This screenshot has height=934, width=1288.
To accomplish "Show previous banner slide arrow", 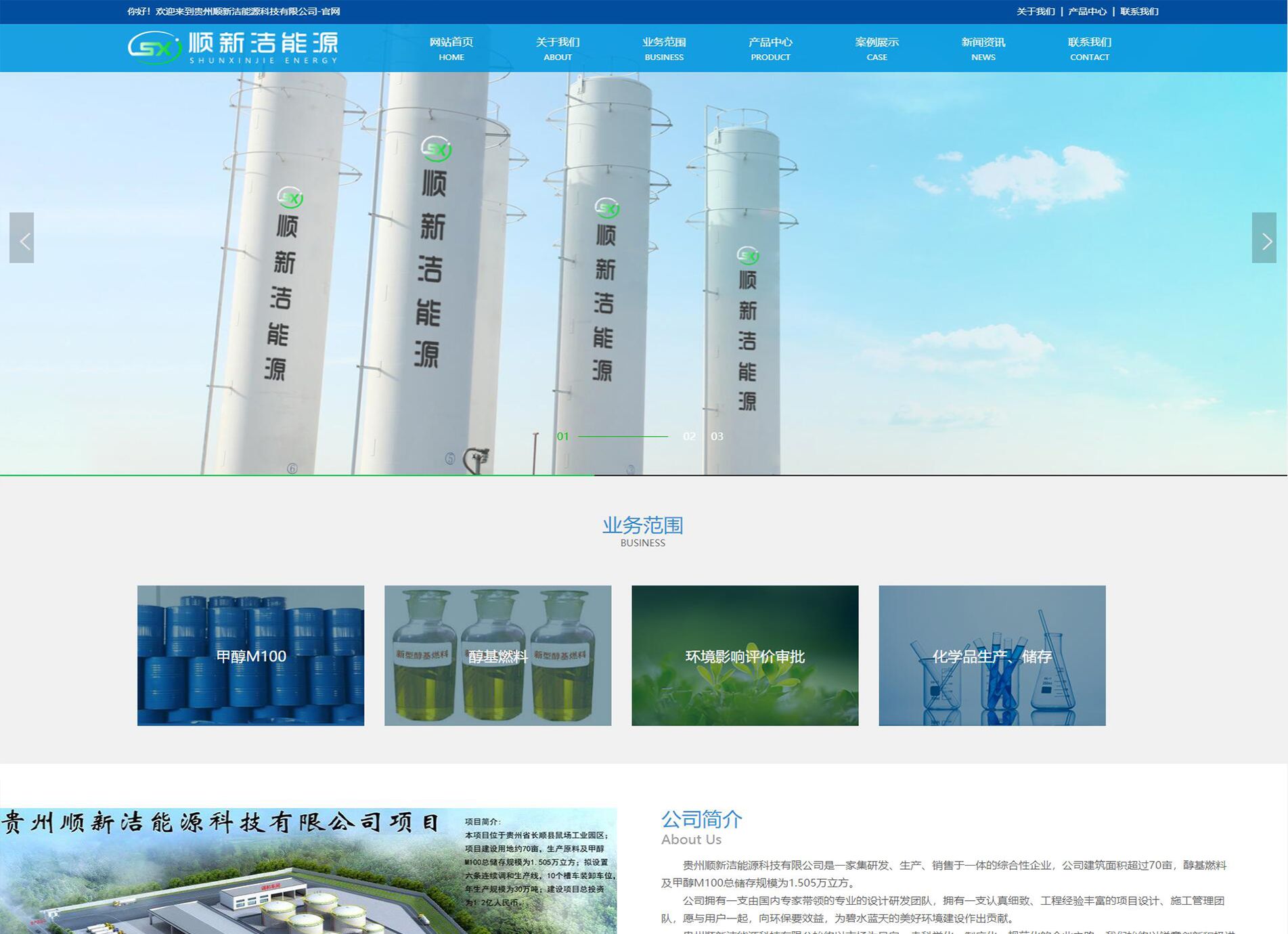I will point(22,238).
